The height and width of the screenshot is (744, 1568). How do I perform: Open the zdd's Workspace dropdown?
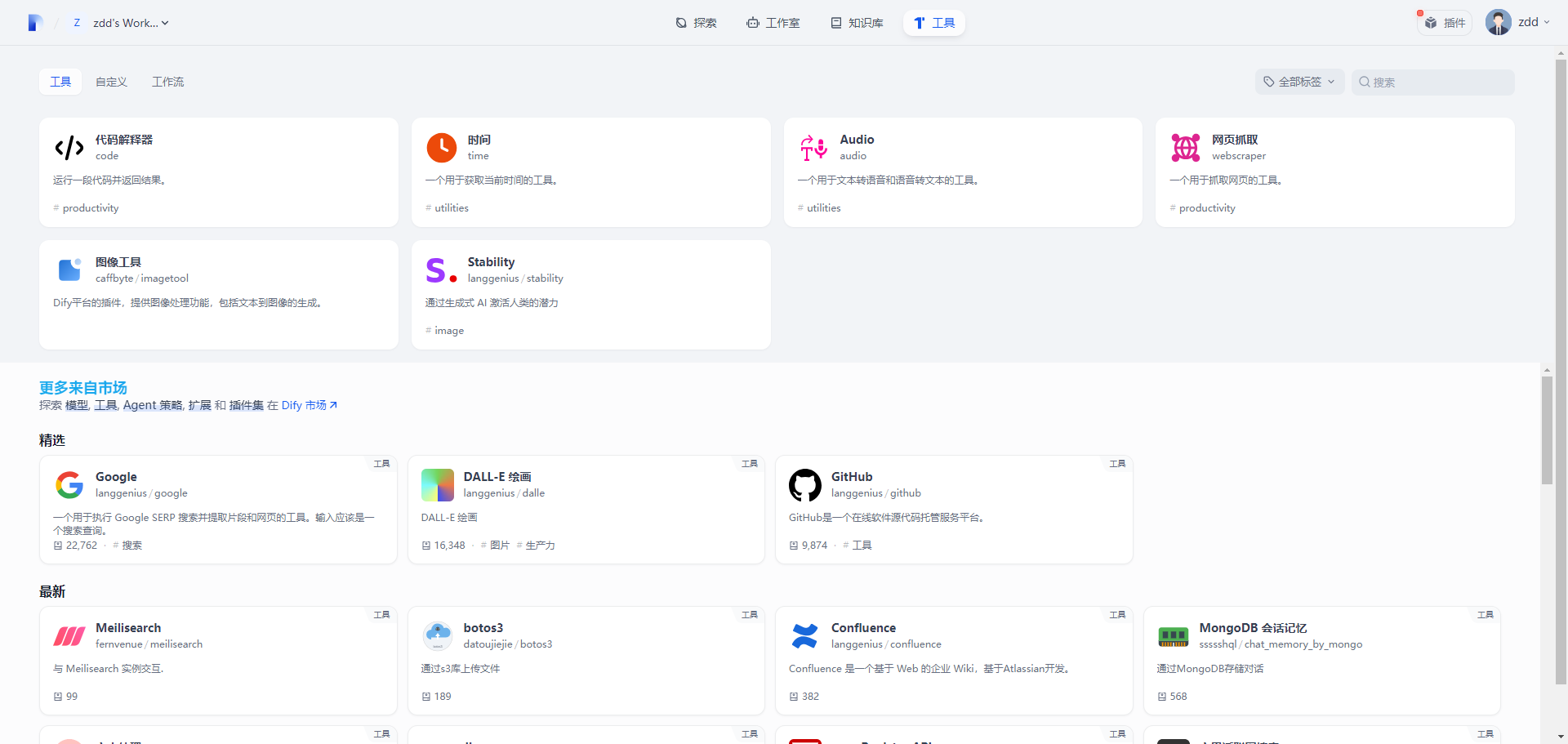point(121,23)
